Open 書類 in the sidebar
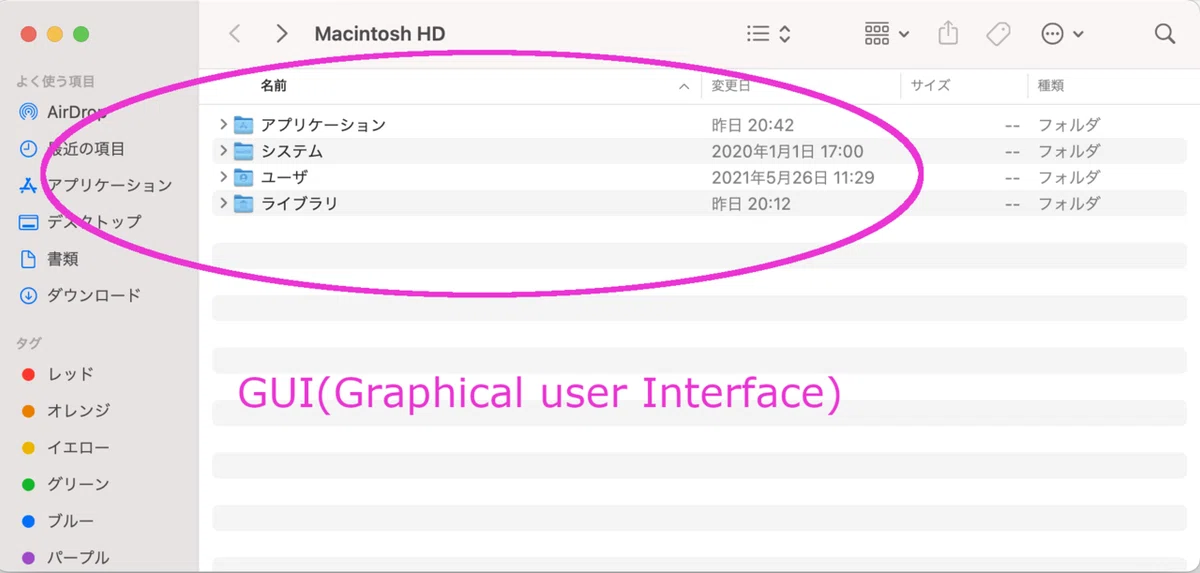This screenshot has height=573, width=1200. pos(49,259)
